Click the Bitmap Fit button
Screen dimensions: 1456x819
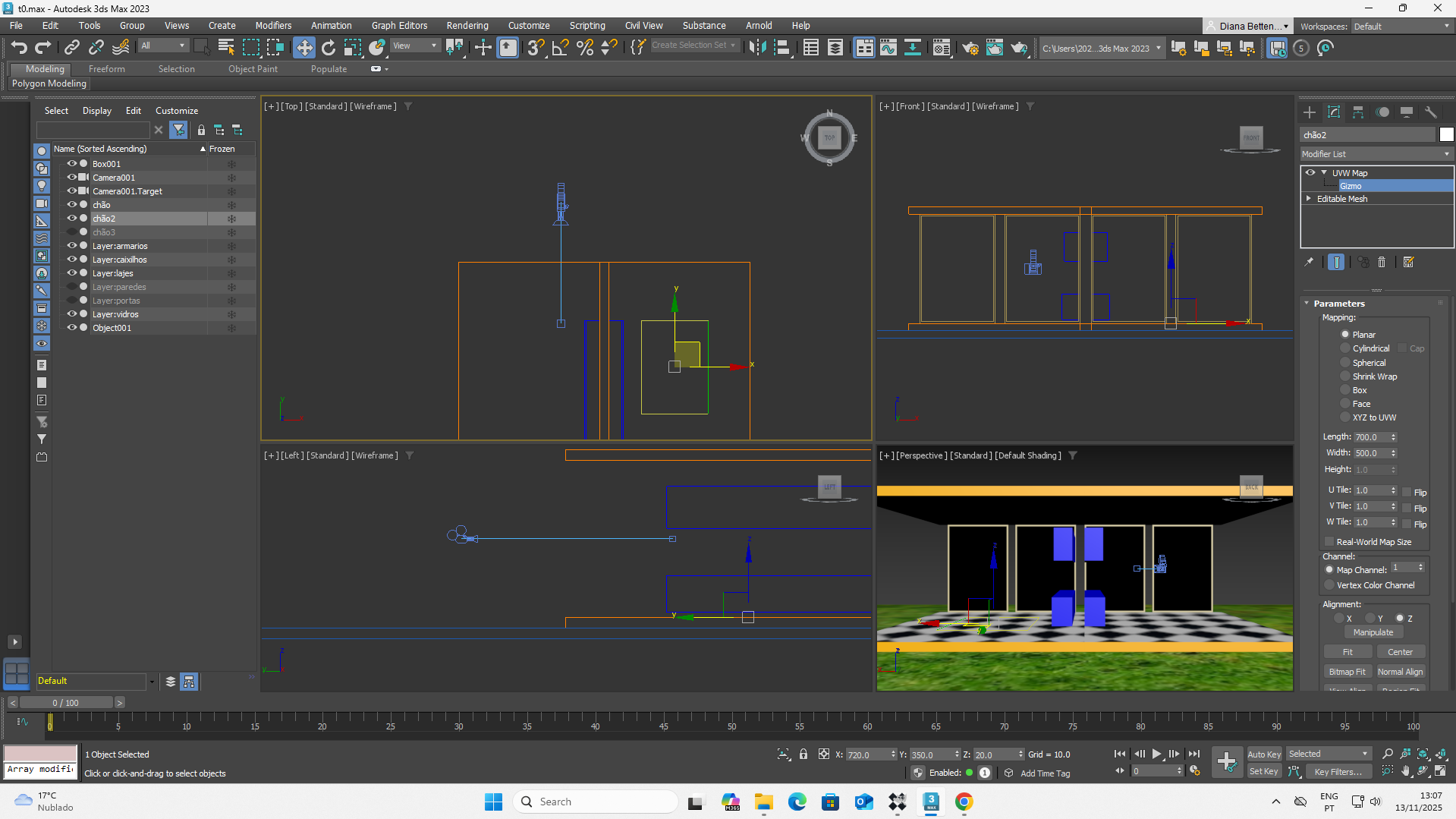point(1347,672)
